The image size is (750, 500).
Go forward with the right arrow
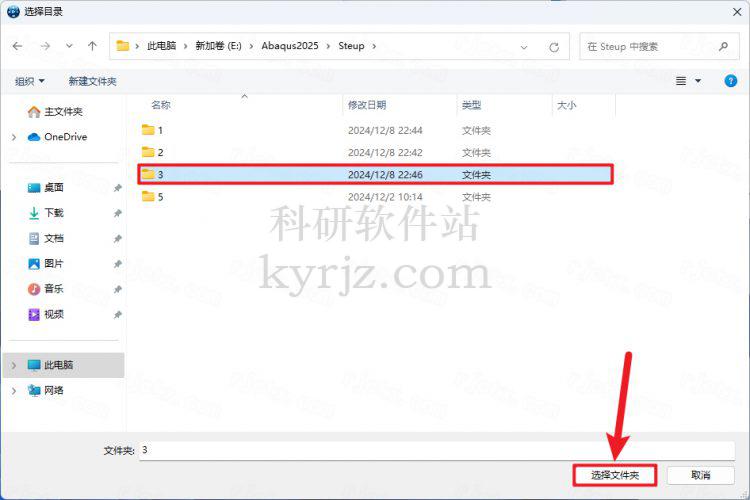point(45,46)
